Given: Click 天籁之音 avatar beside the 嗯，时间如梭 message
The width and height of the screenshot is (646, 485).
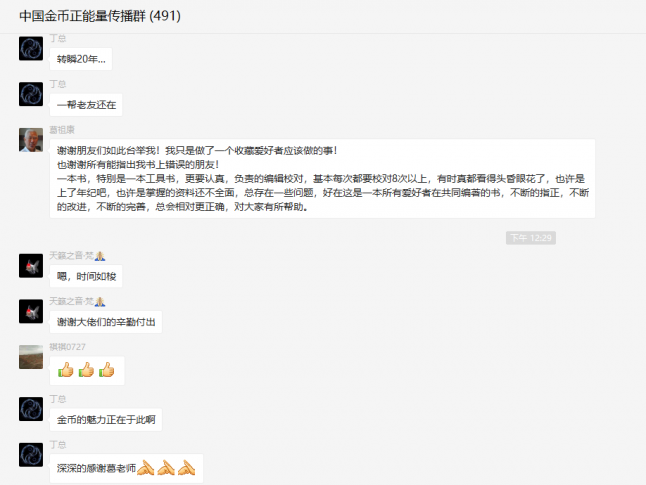Looking at the screenshot, I should 31,265.
